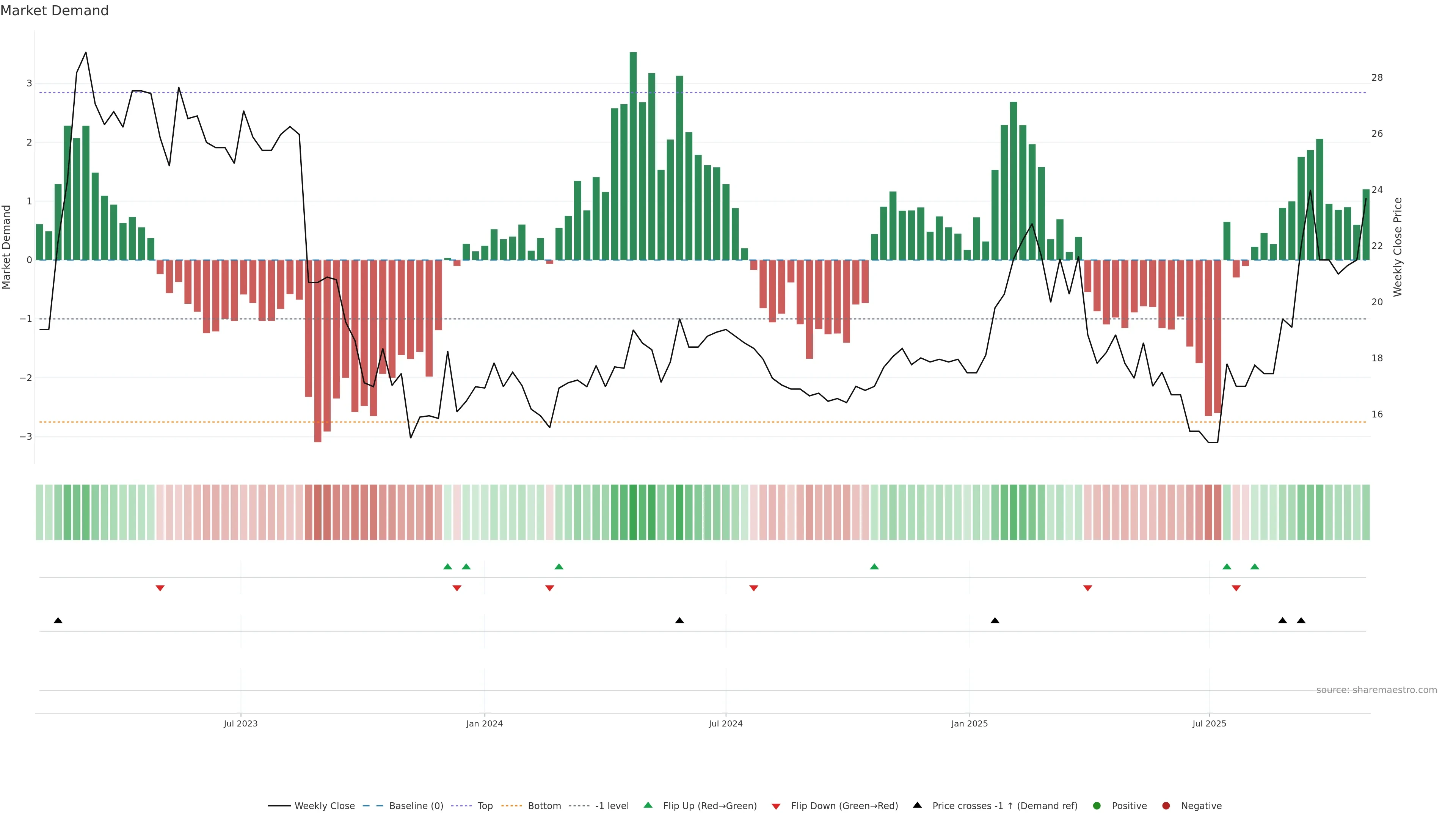The image size is (1456, 819).
Task: Click first red flip-down marker before Jul 2023
Action: 160,588
